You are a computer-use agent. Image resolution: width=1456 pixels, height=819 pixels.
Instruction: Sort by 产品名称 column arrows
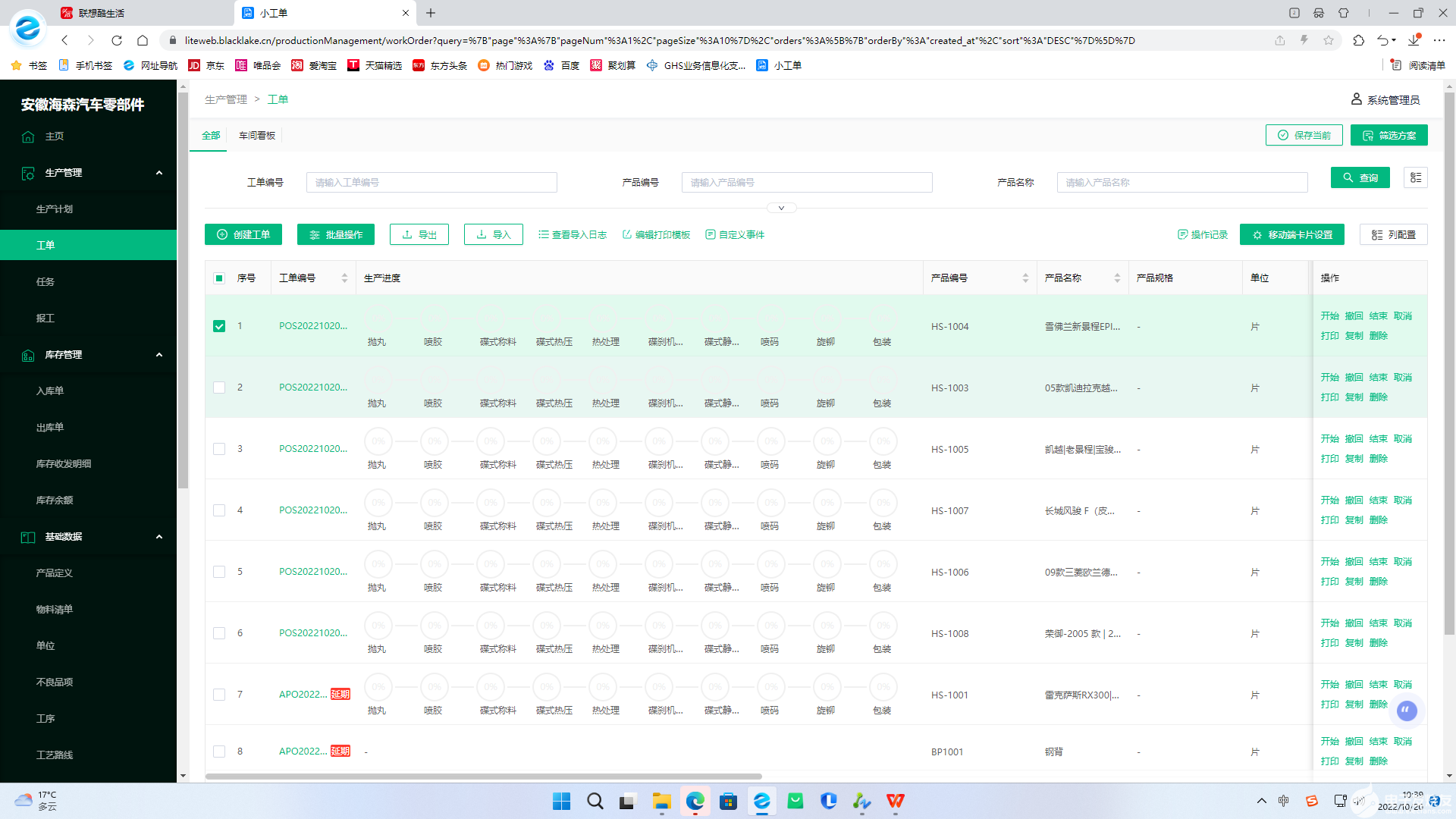tap(1117, 278)
